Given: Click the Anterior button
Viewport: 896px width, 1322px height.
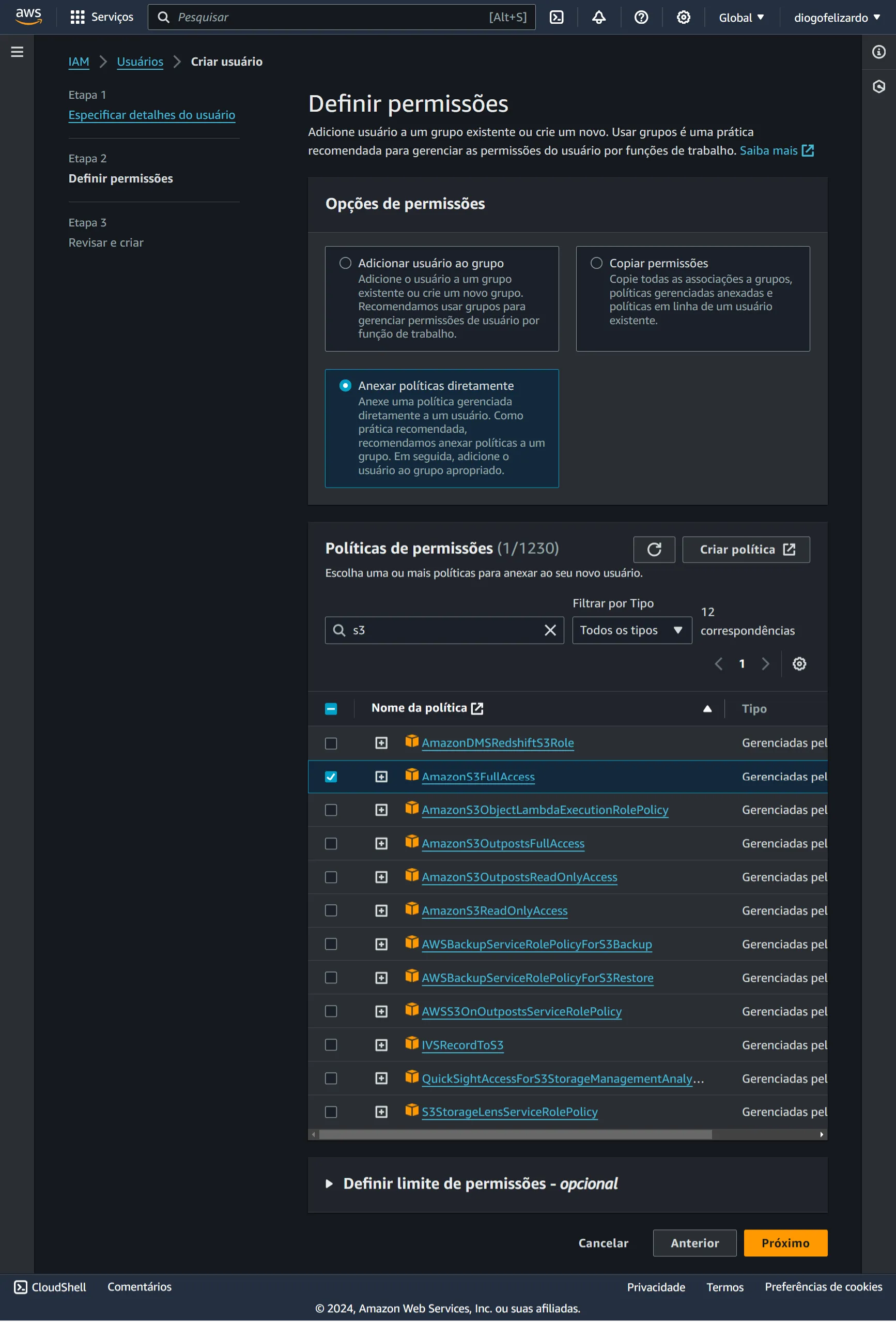Looking at the screenshot, I should pyautogui.click(x=694, y=1243).
